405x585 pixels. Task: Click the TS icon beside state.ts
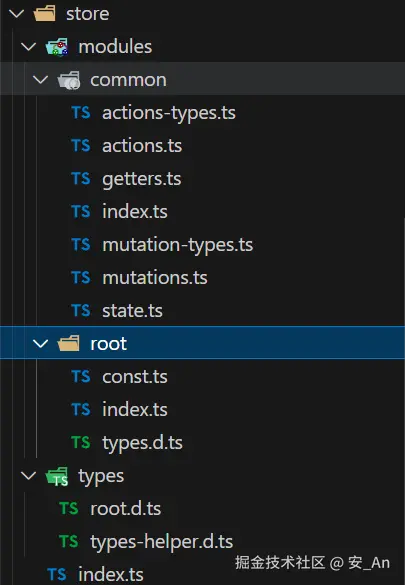[81, 310]
